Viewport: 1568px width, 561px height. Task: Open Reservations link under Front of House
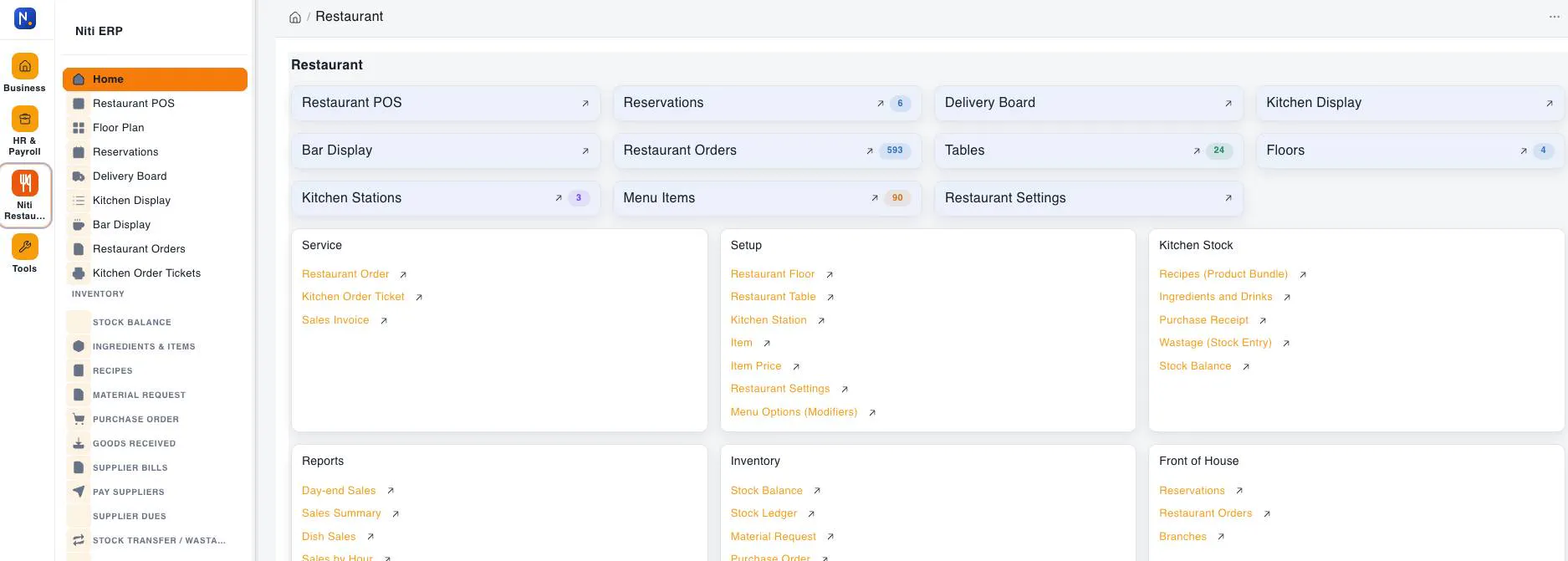[x=1192, y=491]
